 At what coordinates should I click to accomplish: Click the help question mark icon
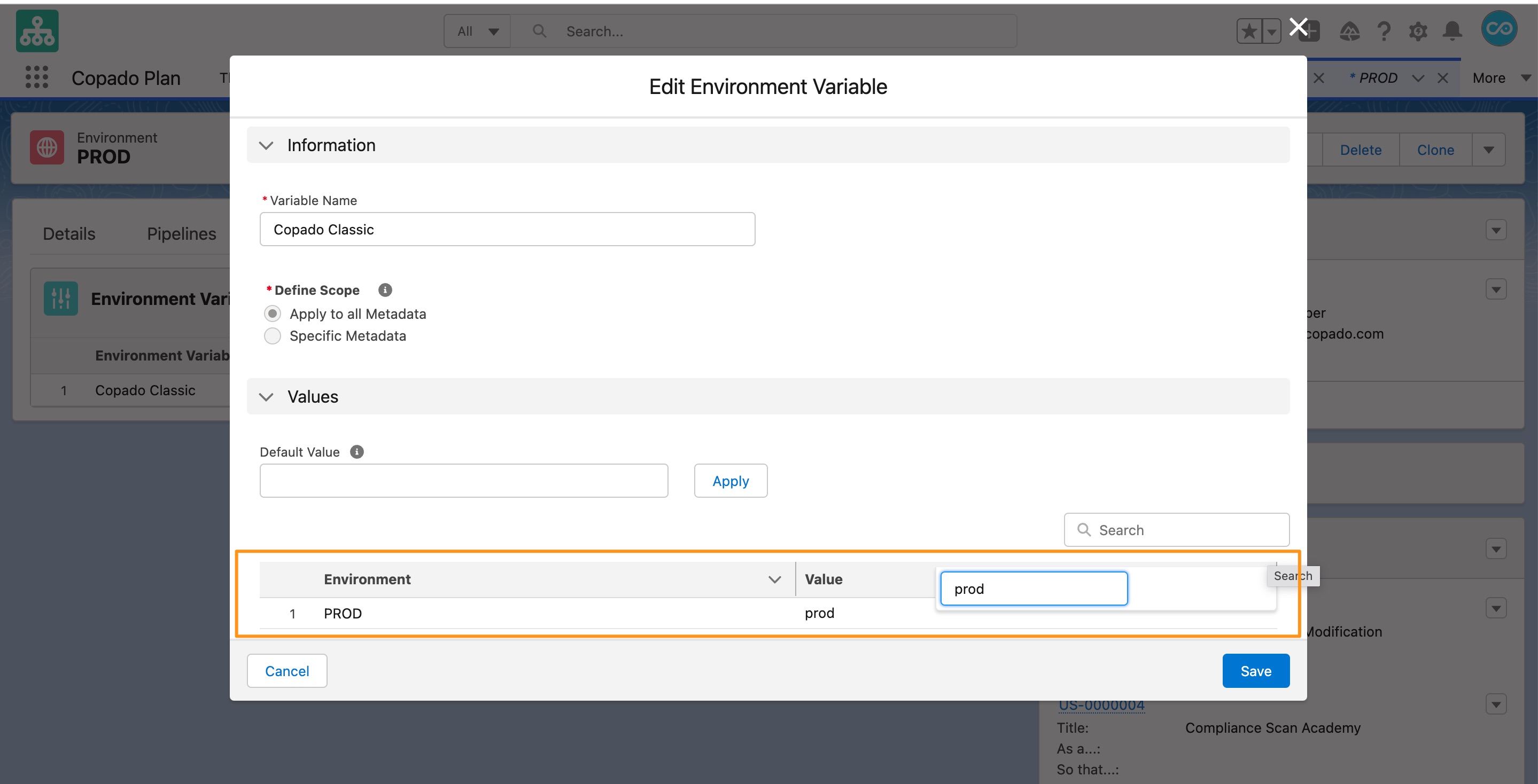(x=1384, y=31)
